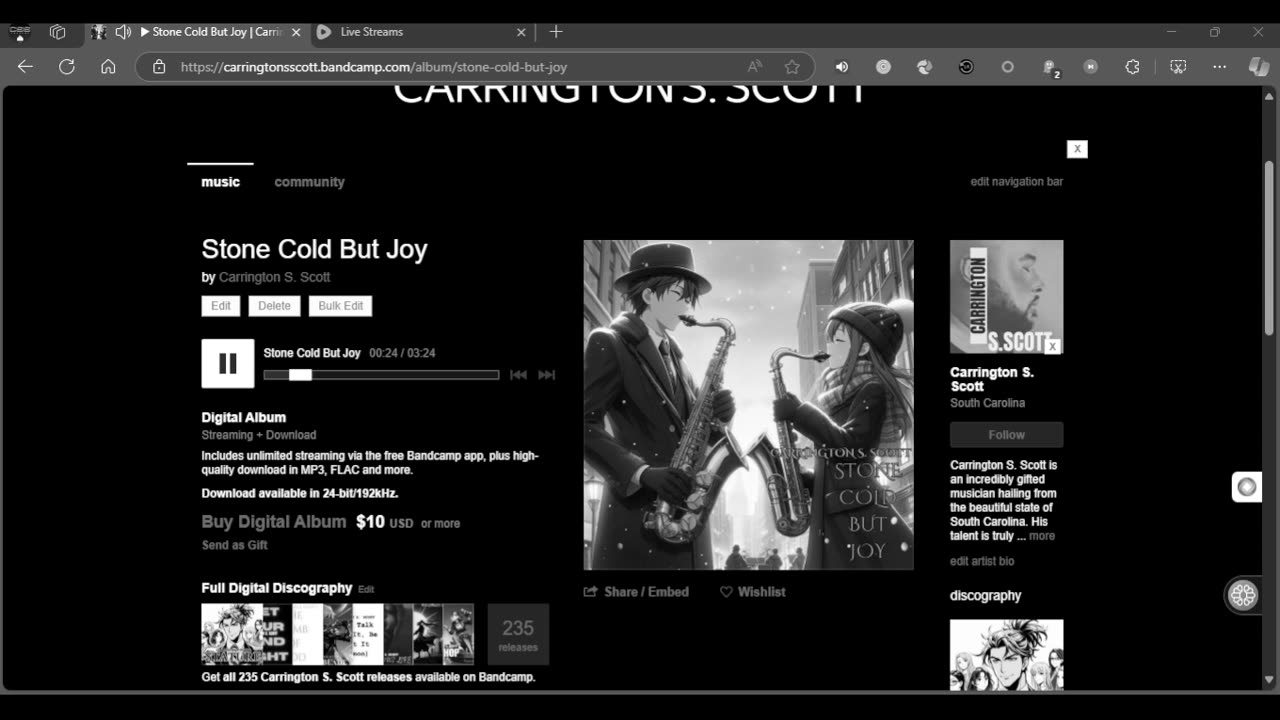1280x720 pixels.
Task: Click the volume extension icon in toolbar
Action: 842,67
